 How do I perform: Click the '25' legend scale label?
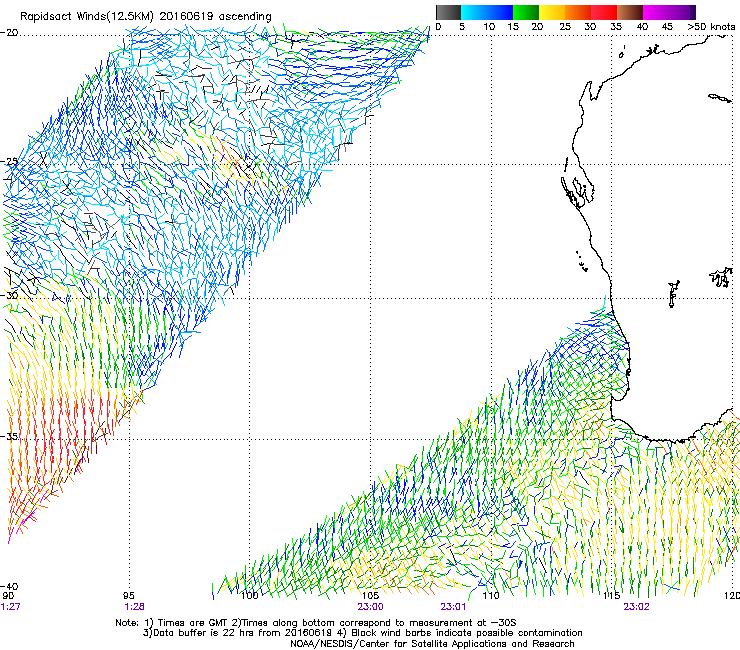click(x=565, y=27)
